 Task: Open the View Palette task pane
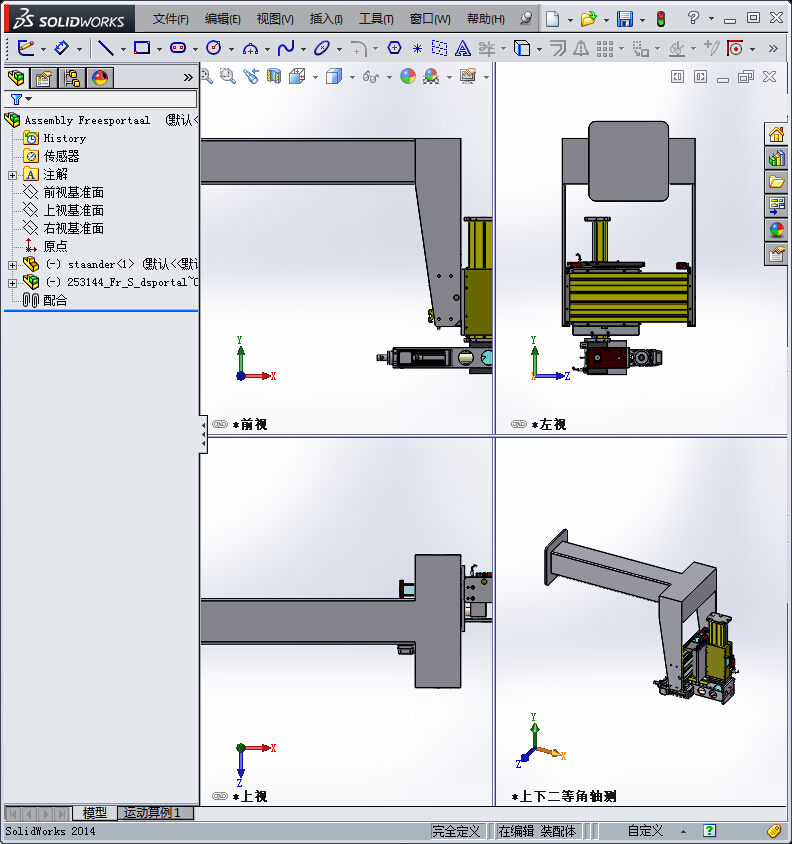pyautogui.click(x=776, y=206)
